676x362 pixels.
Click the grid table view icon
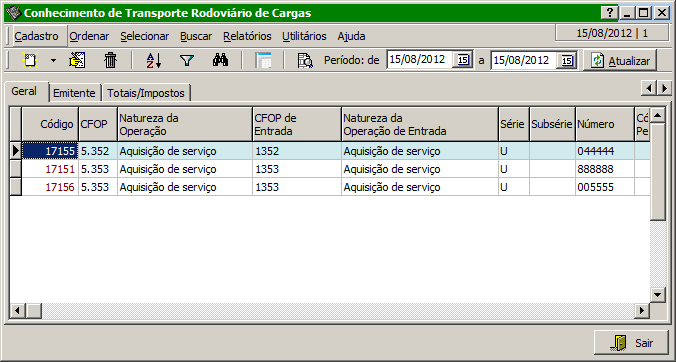pyautogui.click(x=263, y=60)
